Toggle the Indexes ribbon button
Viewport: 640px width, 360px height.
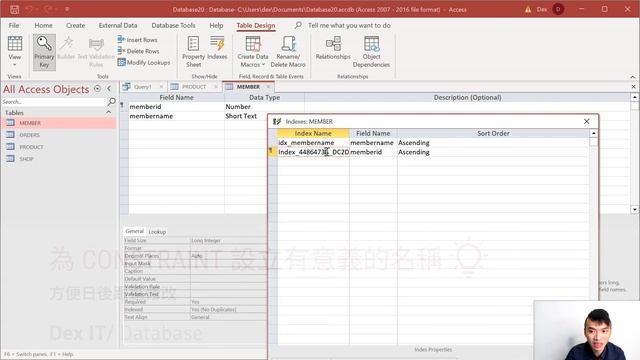[217, 48]
